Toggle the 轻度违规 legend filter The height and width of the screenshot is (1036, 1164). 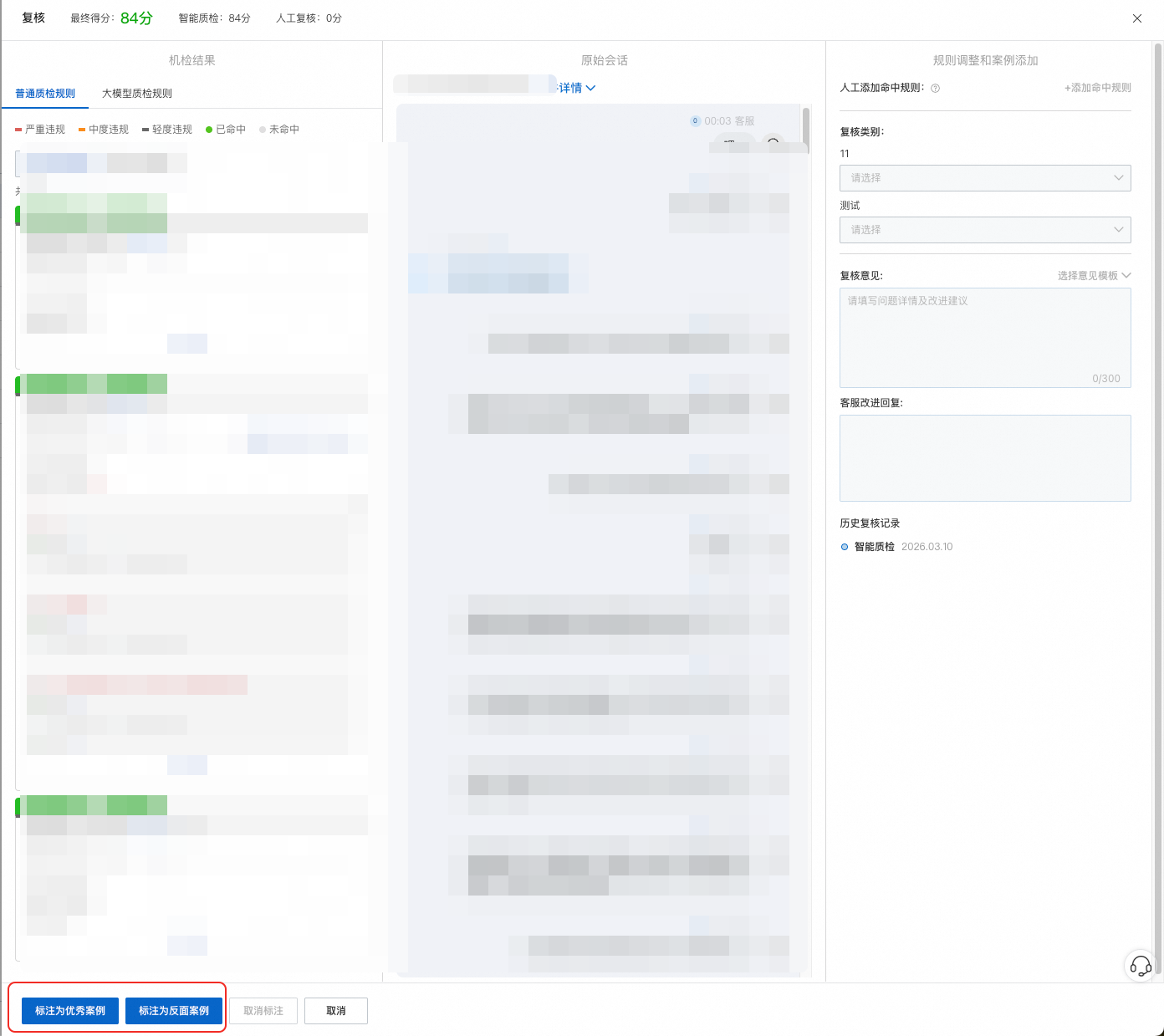pyautogui.click(x=167, y=130)
